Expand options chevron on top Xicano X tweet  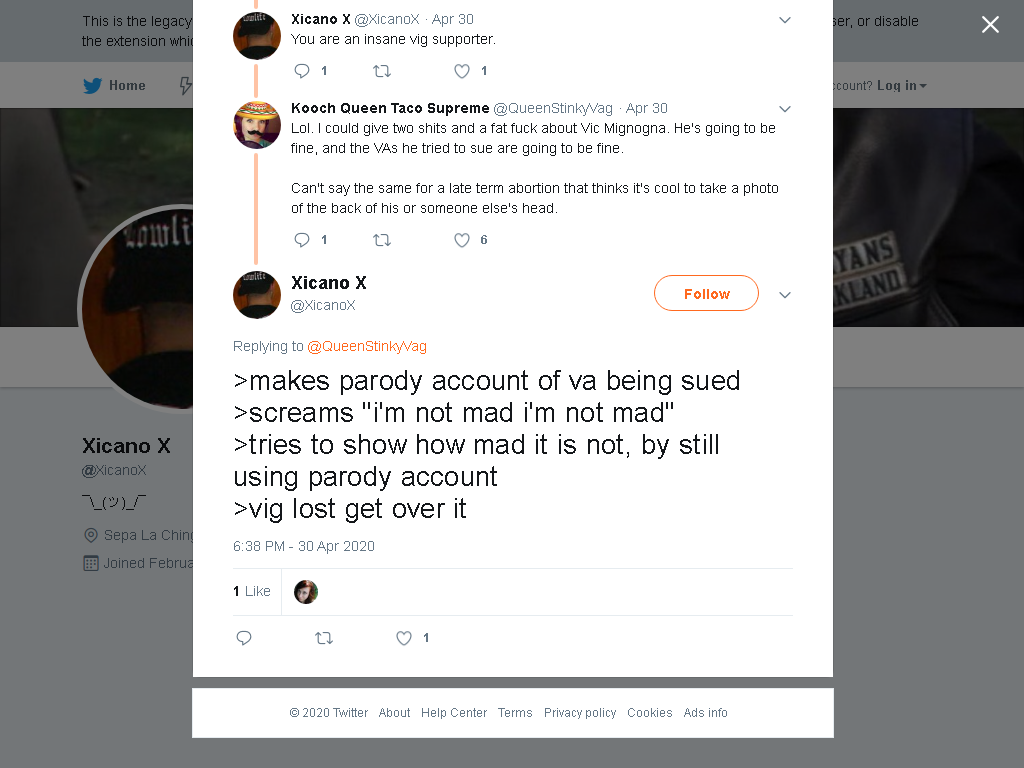coord(785,20)
